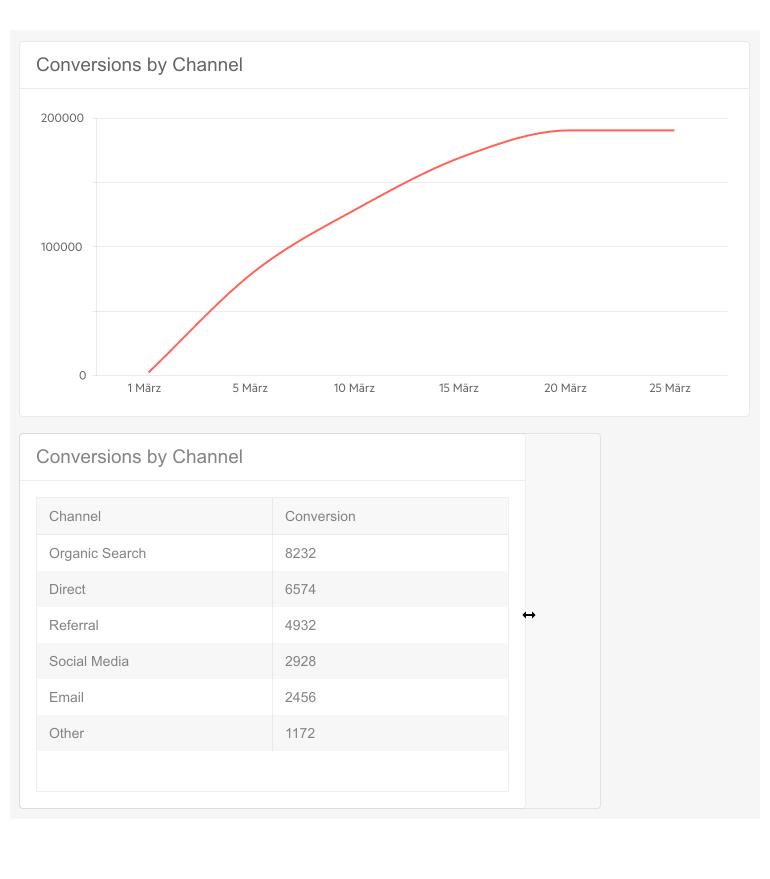Click the Referral channel cell
The width and height of the screenshot is (770, 879).
(x=74, y=625)
